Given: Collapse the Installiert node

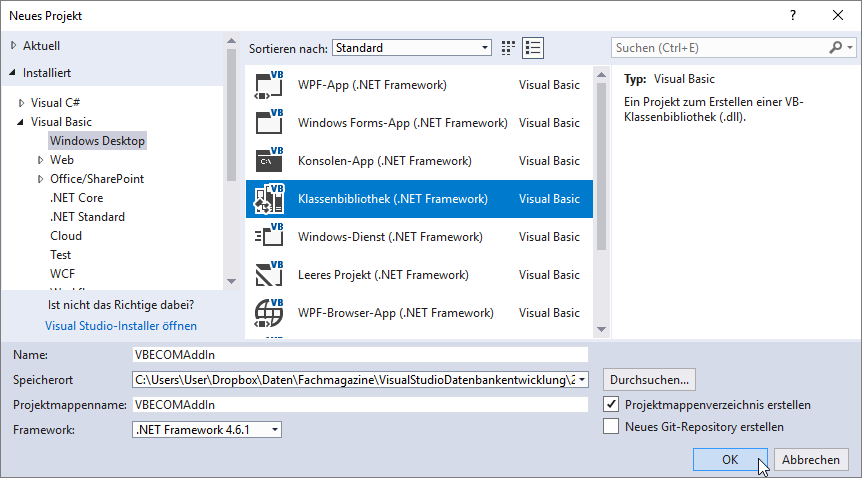Looking at the screenshot, I should [x=13, y=73].
